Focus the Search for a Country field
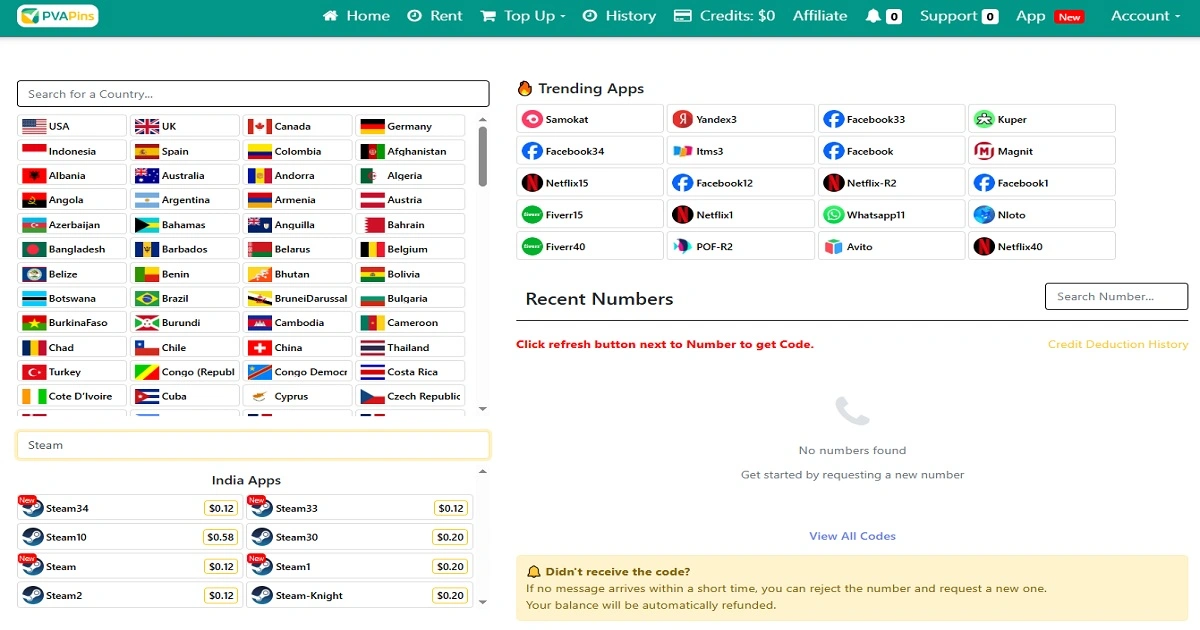 [253, 94]
